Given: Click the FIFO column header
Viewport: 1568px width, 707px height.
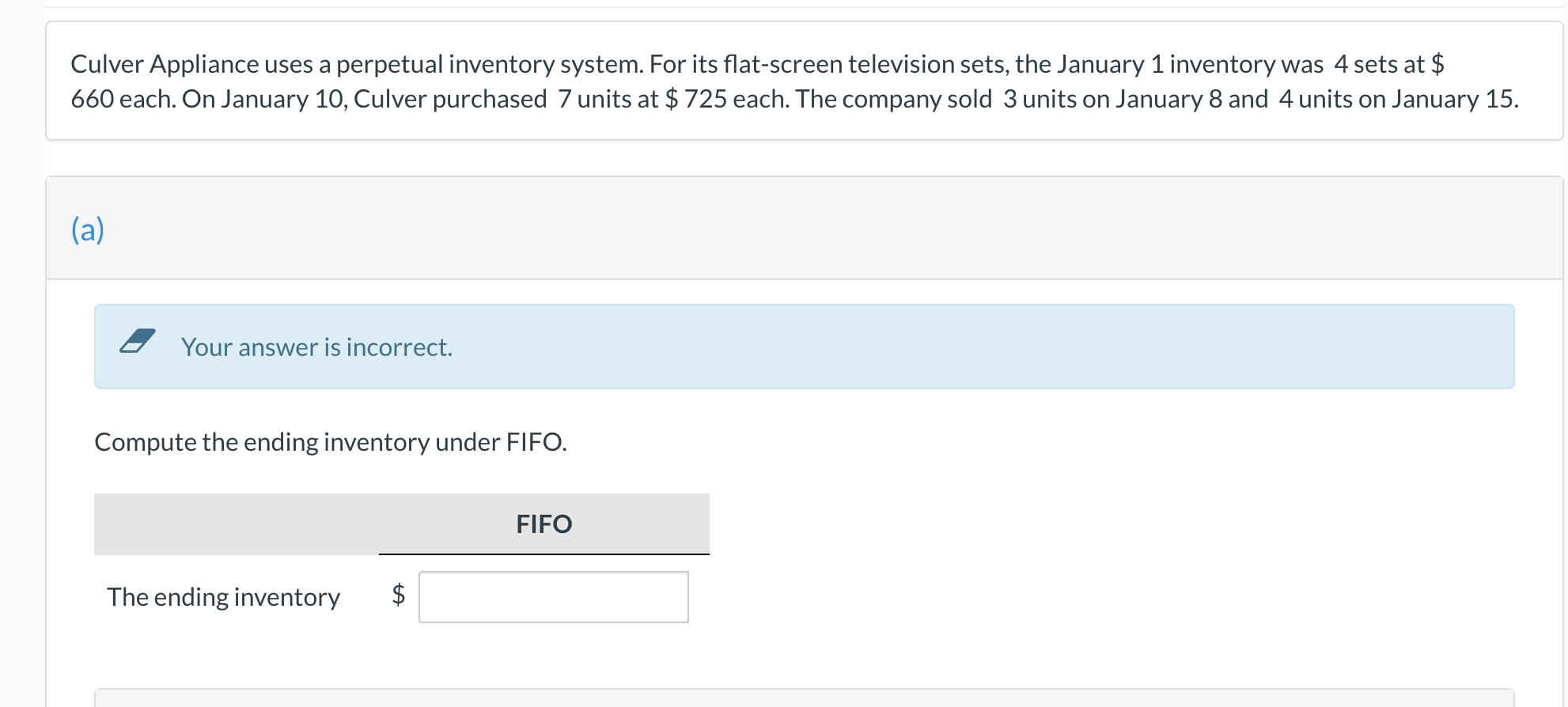Looking at the screenshot, I should point(543,524).
